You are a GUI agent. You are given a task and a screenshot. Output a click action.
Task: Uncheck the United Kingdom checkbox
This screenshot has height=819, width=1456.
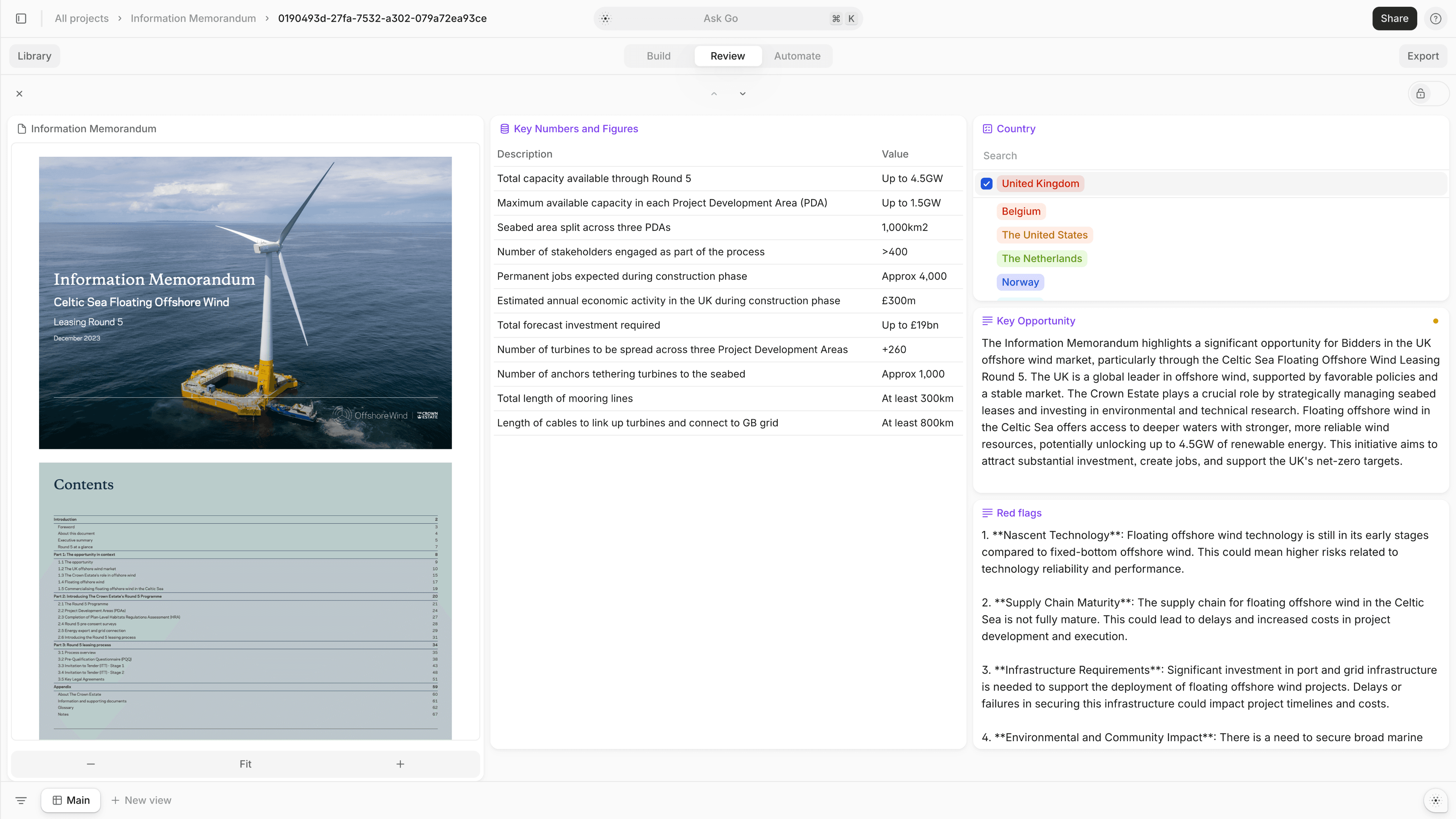(x=986, y=184)
